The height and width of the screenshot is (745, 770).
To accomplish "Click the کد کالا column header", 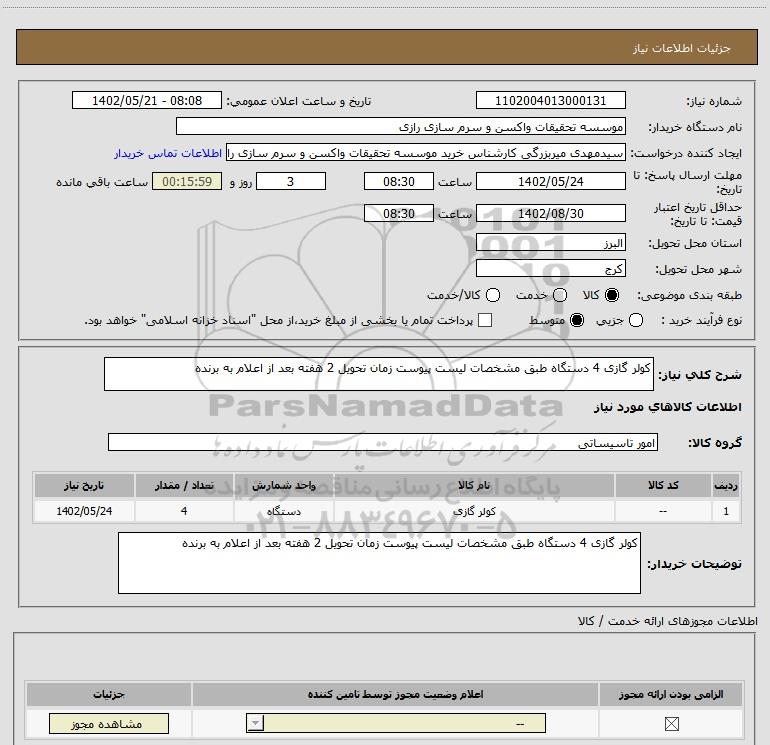I will click(x=663, y=485).
